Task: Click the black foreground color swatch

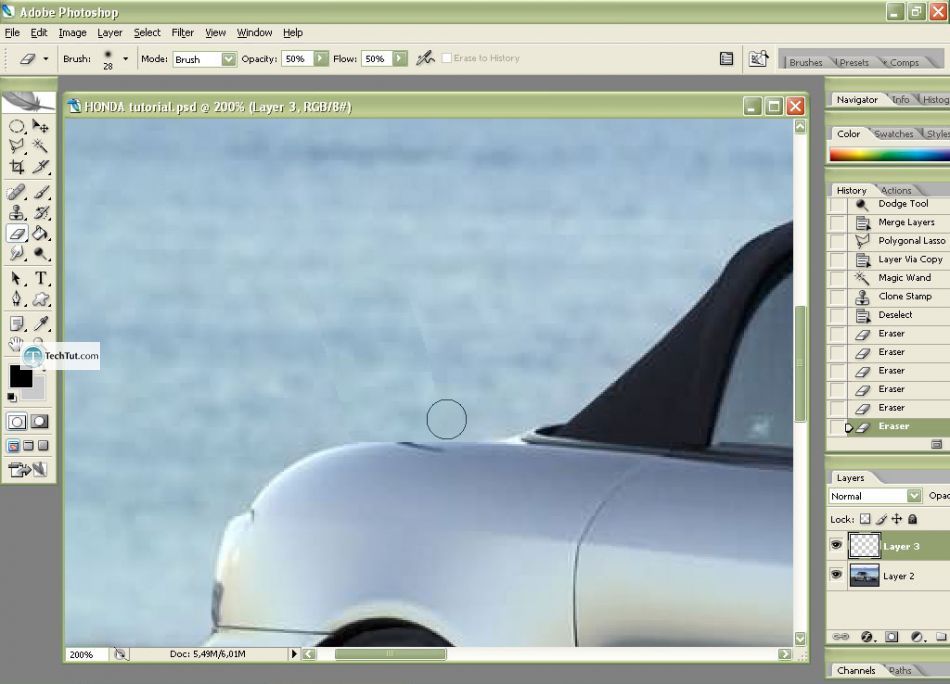Action: pos(20,376)
